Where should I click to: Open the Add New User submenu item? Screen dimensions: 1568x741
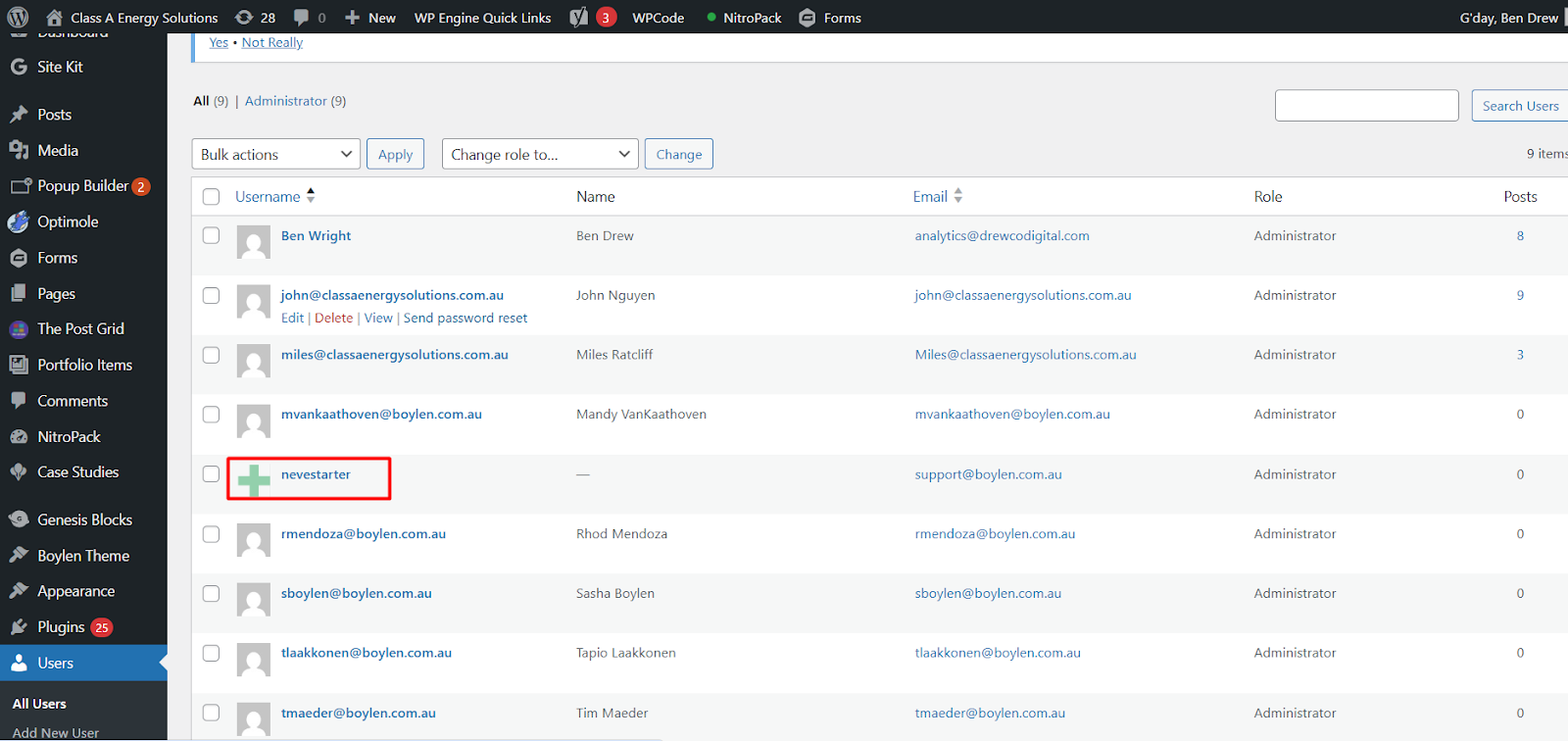(56, 733)
